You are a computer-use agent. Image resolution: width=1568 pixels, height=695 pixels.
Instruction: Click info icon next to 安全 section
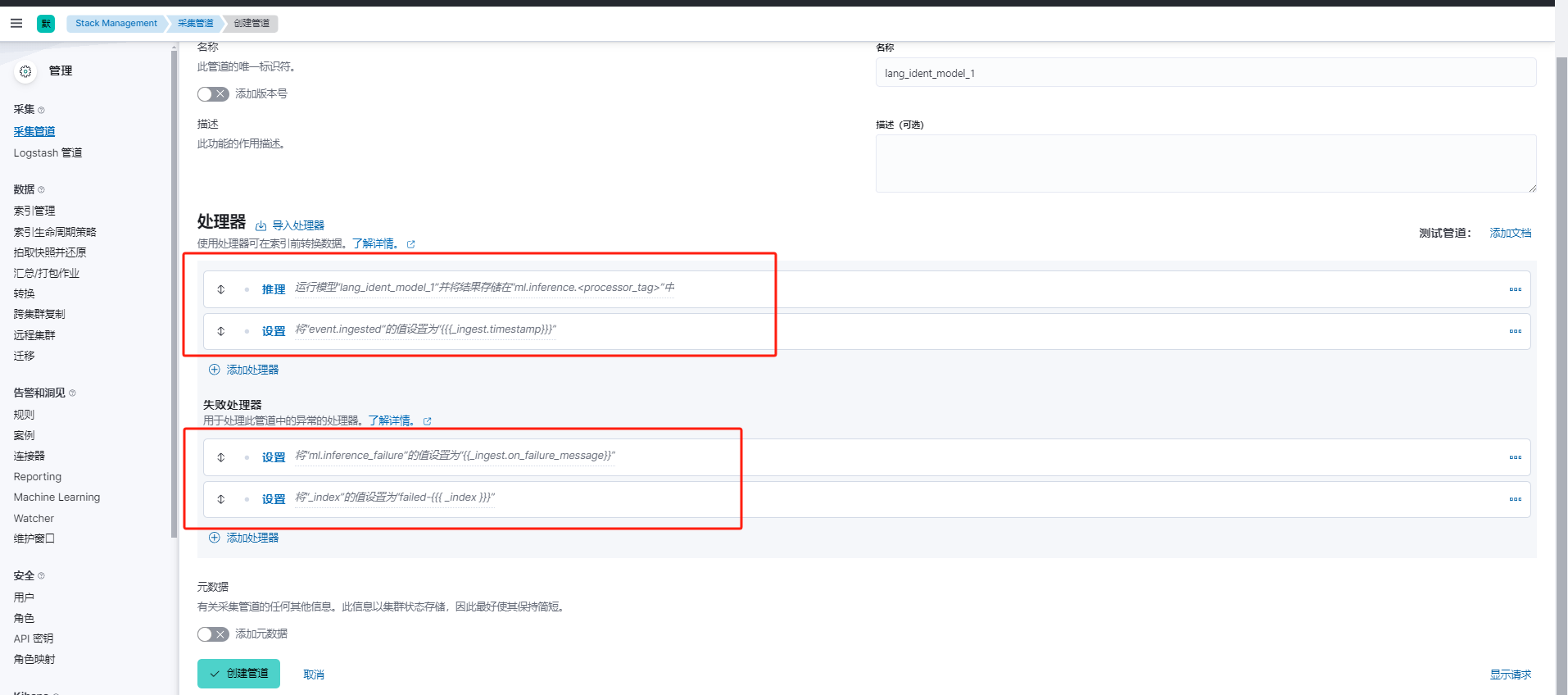point(41,576)
